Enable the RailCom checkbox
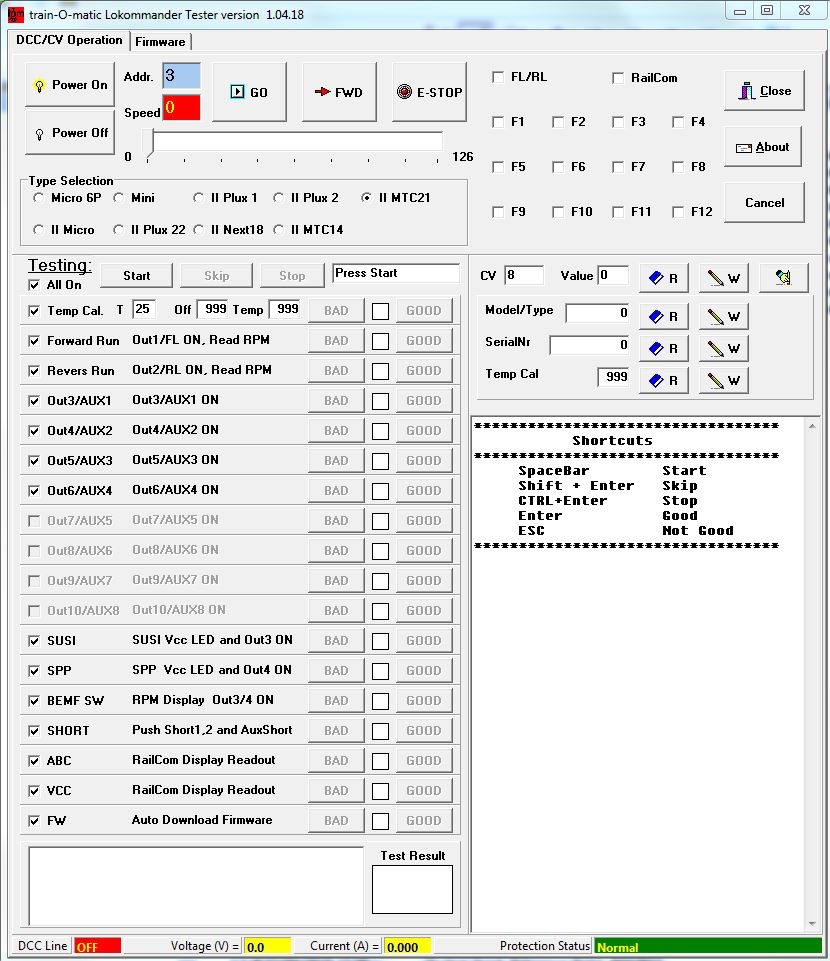The image size is (830, 961). coord(618,78)
